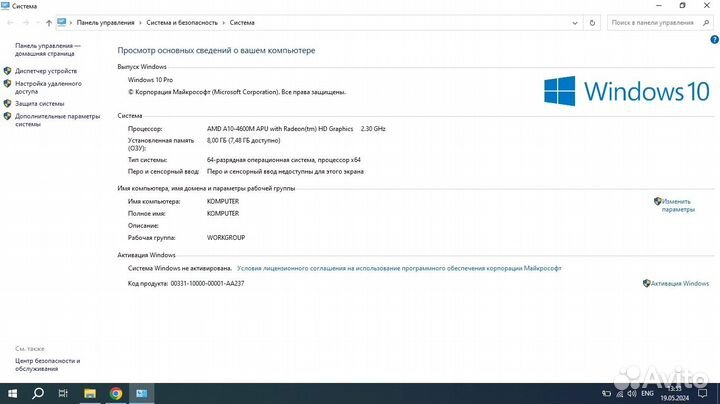Click Активация Windows link
The height and width of the screenshot is (404, 720).
tap(680, 284)
